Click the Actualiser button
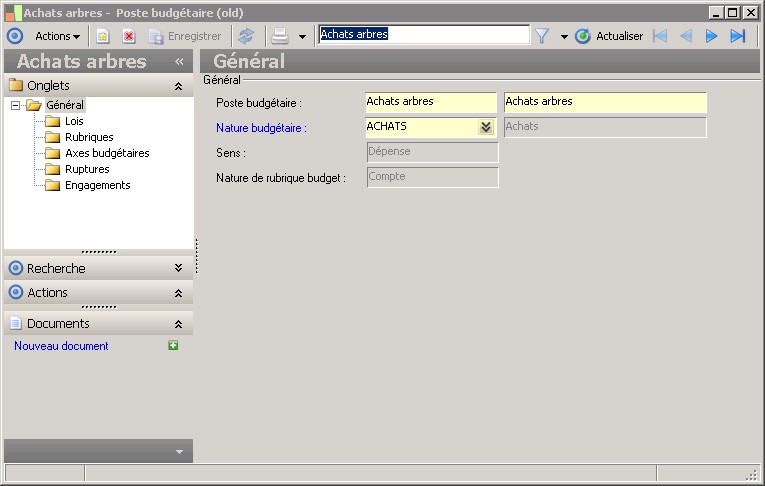The height and width of the screenshot is (486, 765). pos(609,36)
